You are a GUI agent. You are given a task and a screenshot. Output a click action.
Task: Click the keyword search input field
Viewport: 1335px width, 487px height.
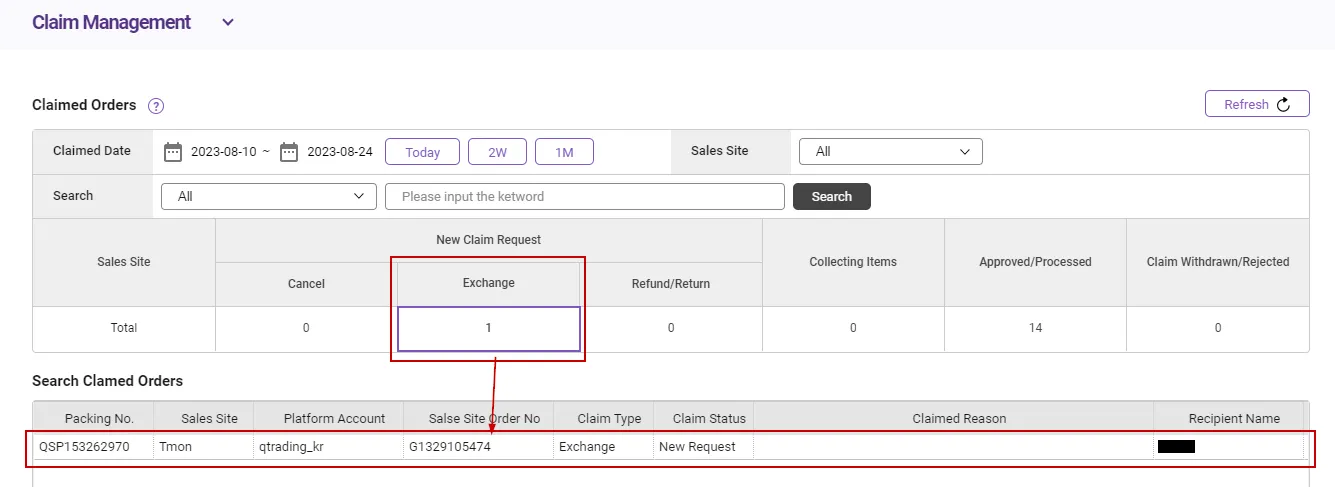click(584, 197)
